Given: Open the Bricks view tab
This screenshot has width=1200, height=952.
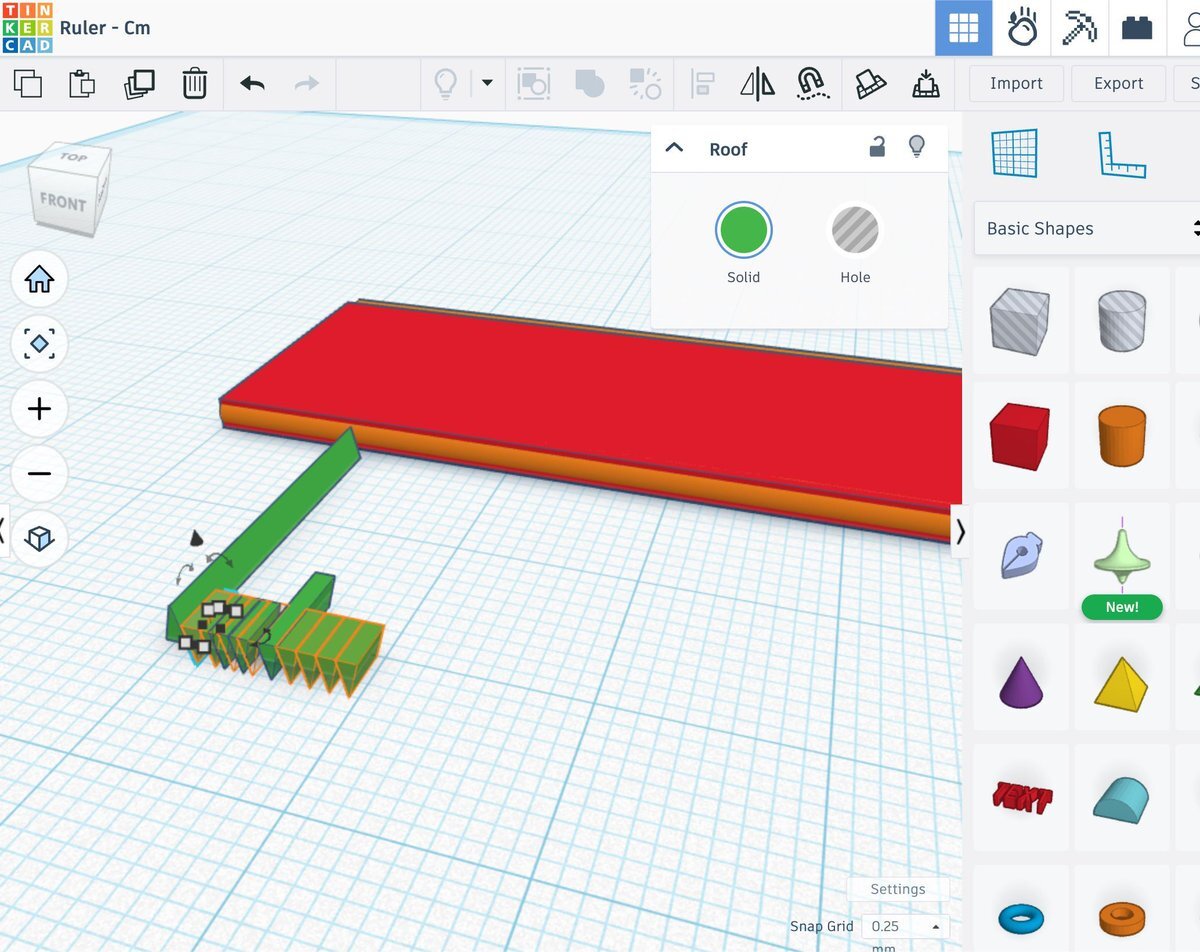Looking at the screenshot, I should (x=1137, y=28).
